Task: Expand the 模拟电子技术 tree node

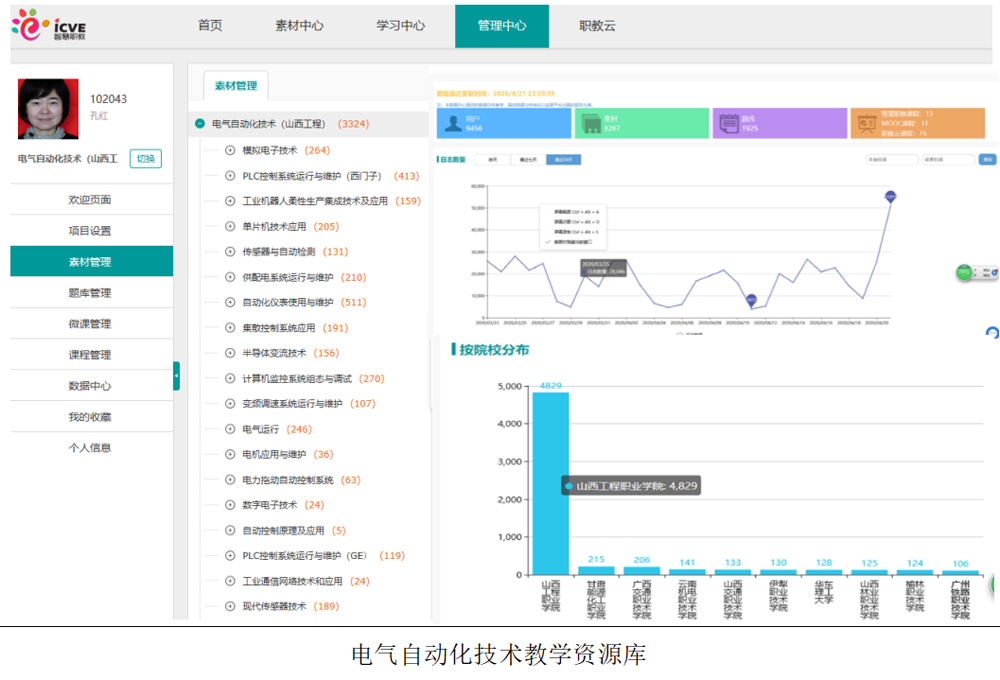Action: 230,150
